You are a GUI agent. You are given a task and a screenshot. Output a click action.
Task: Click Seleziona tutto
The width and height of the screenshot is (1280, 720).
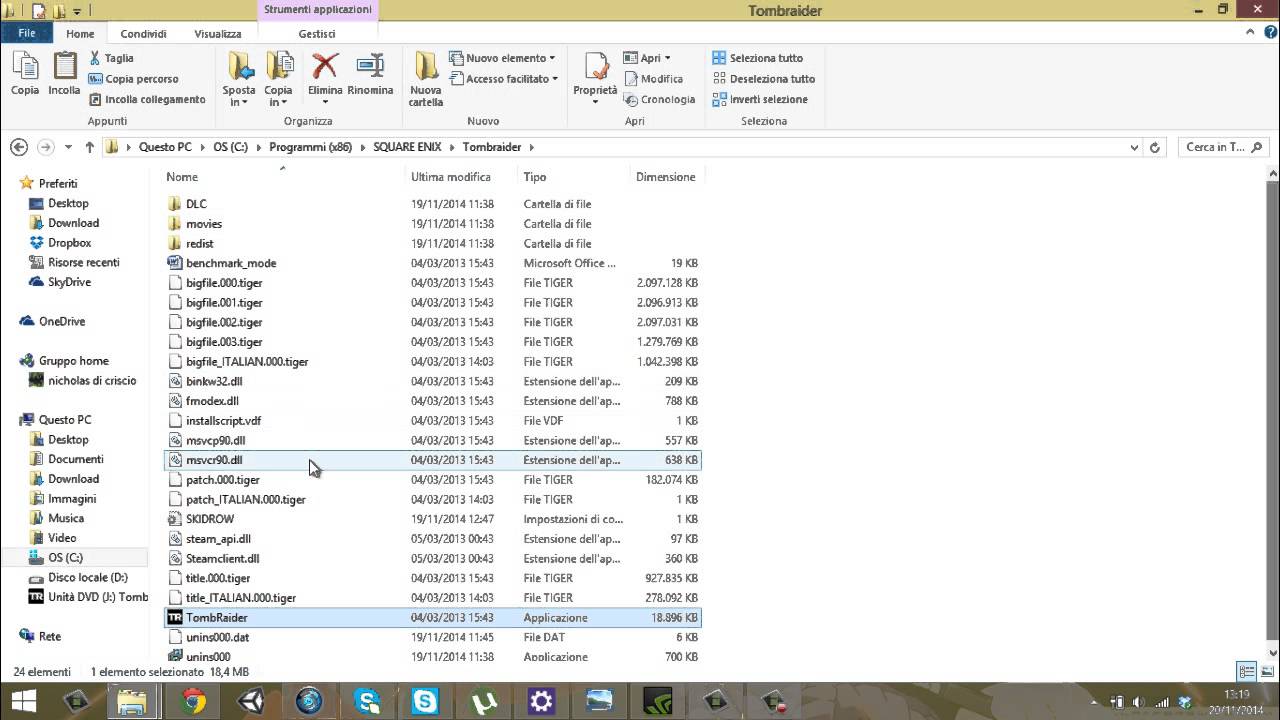pyautogui.click(x=758, y=58)
